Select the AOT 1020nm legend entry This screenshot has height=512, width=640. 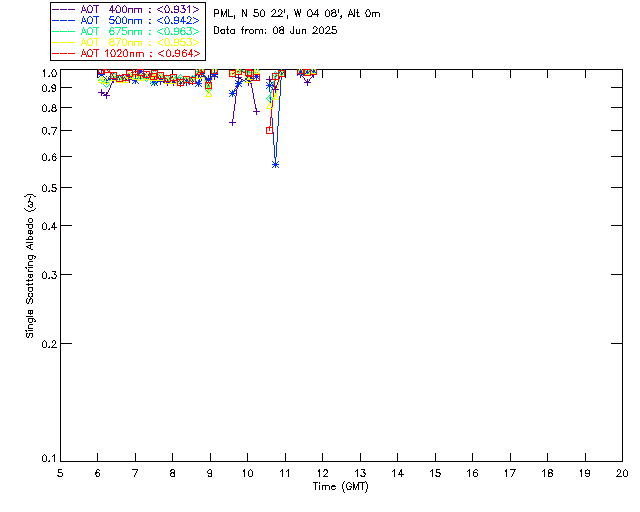[x=125, y=53]
